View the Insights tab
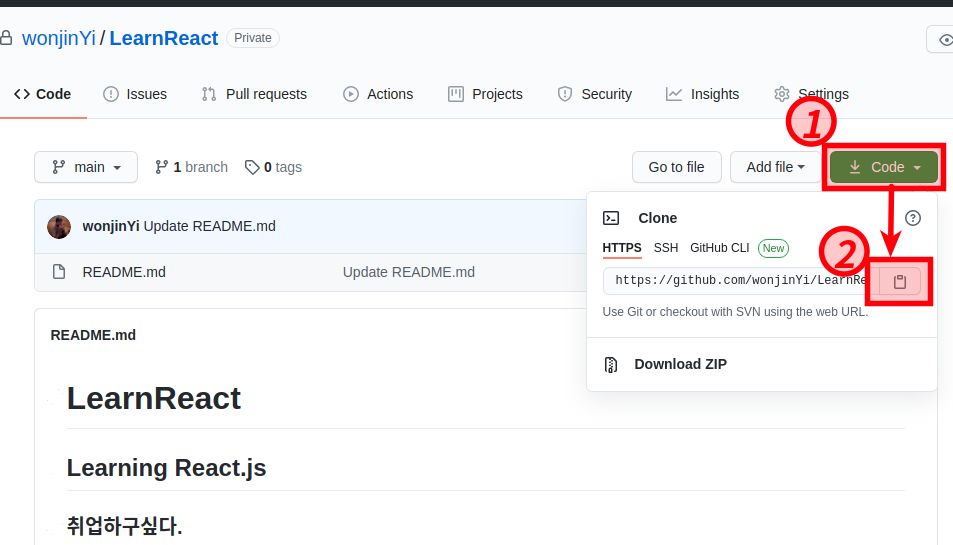The image size is (953, 545). pos(703,94)
